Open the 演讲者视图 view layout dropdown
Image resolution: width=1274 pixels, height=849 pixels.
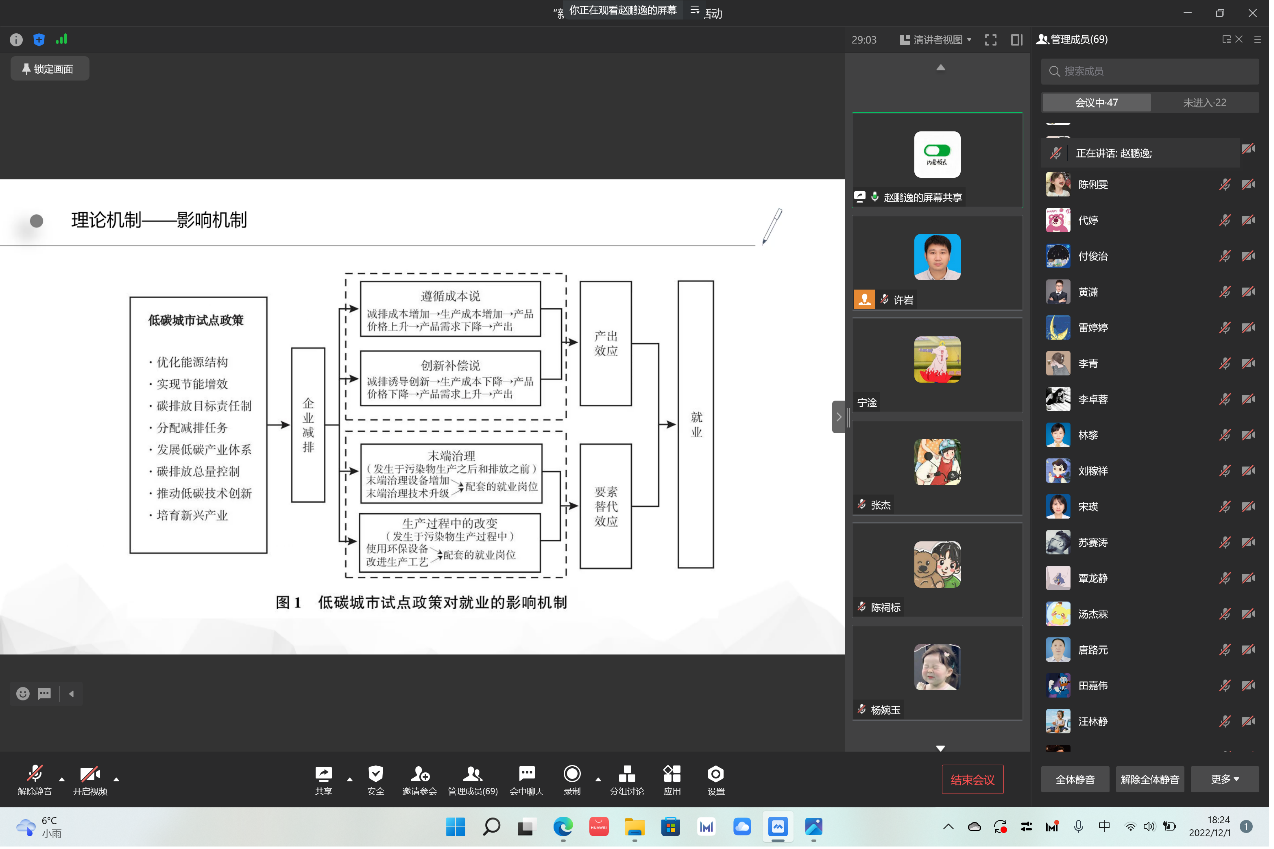coord(936,40)
